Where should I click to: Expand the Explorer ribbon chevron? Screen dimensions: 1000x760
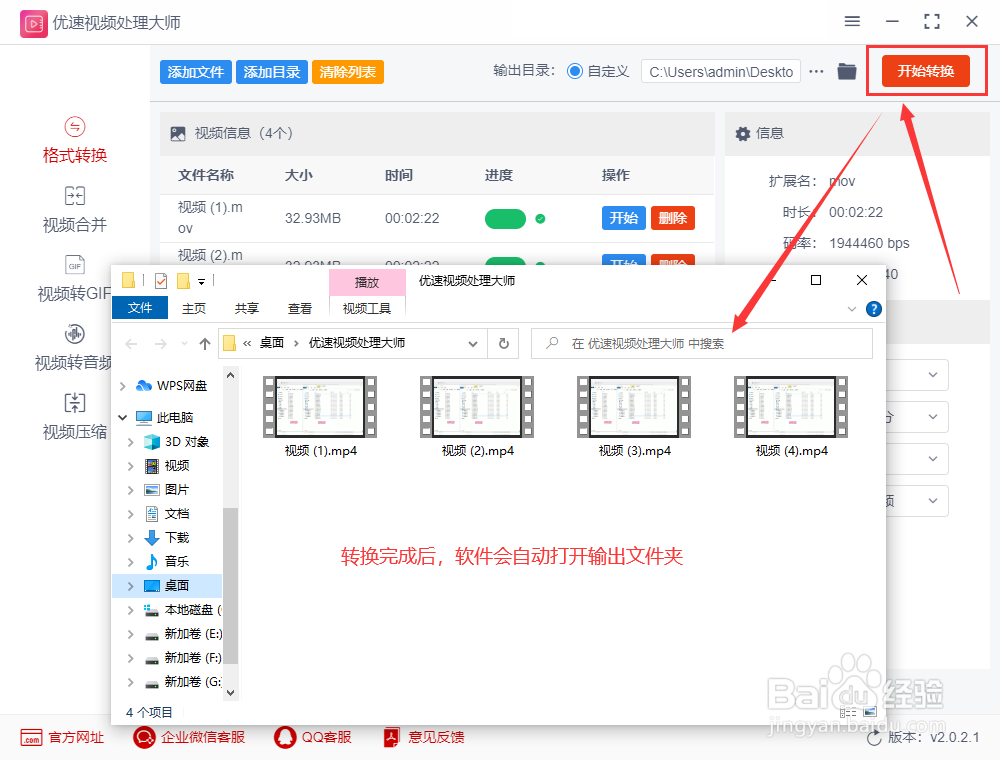pyautogui.click(x=851, y=309)
